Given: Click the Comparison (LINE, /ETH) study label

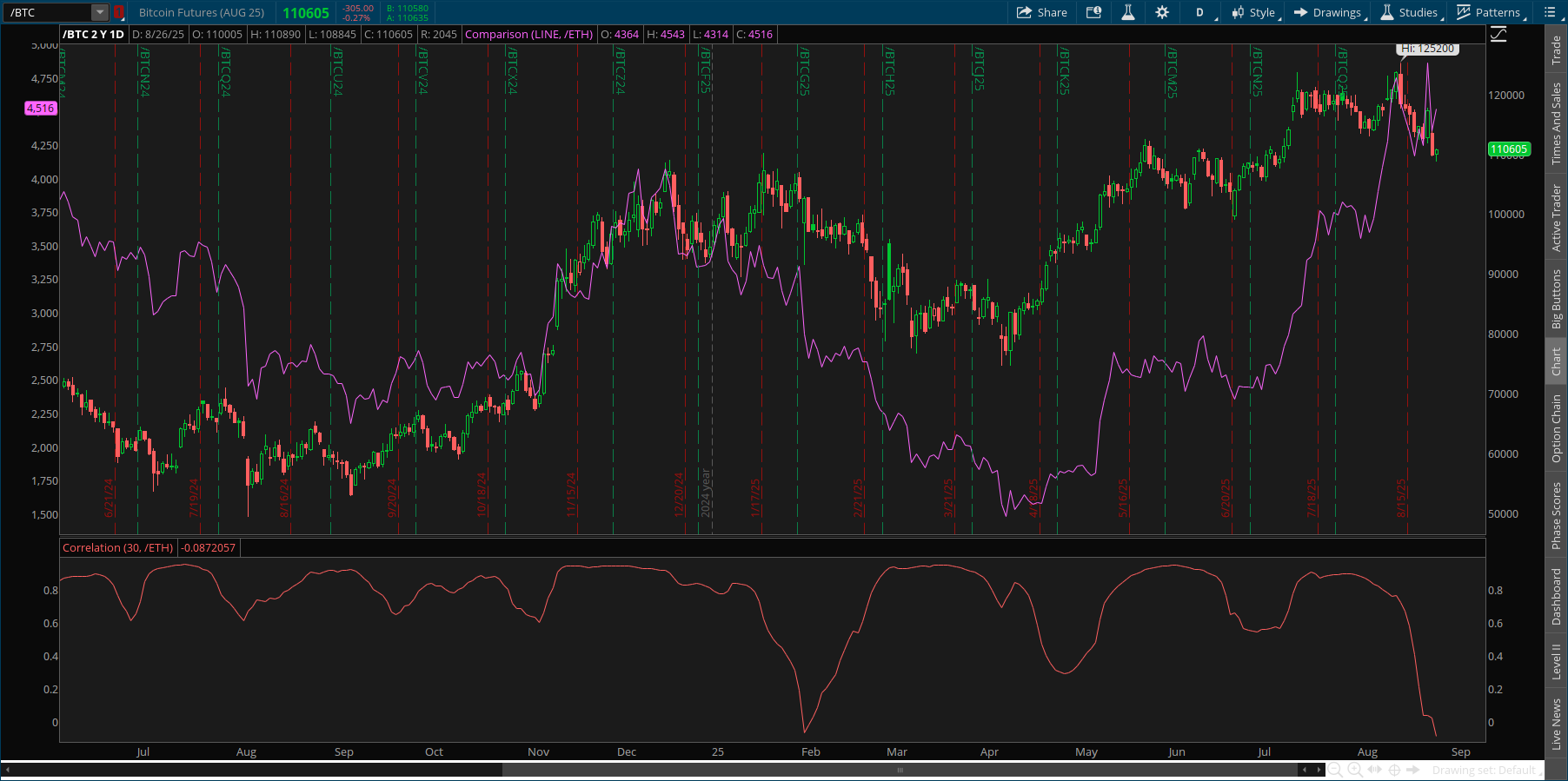Looking at the screenshot, I should [x=529, y=34].
